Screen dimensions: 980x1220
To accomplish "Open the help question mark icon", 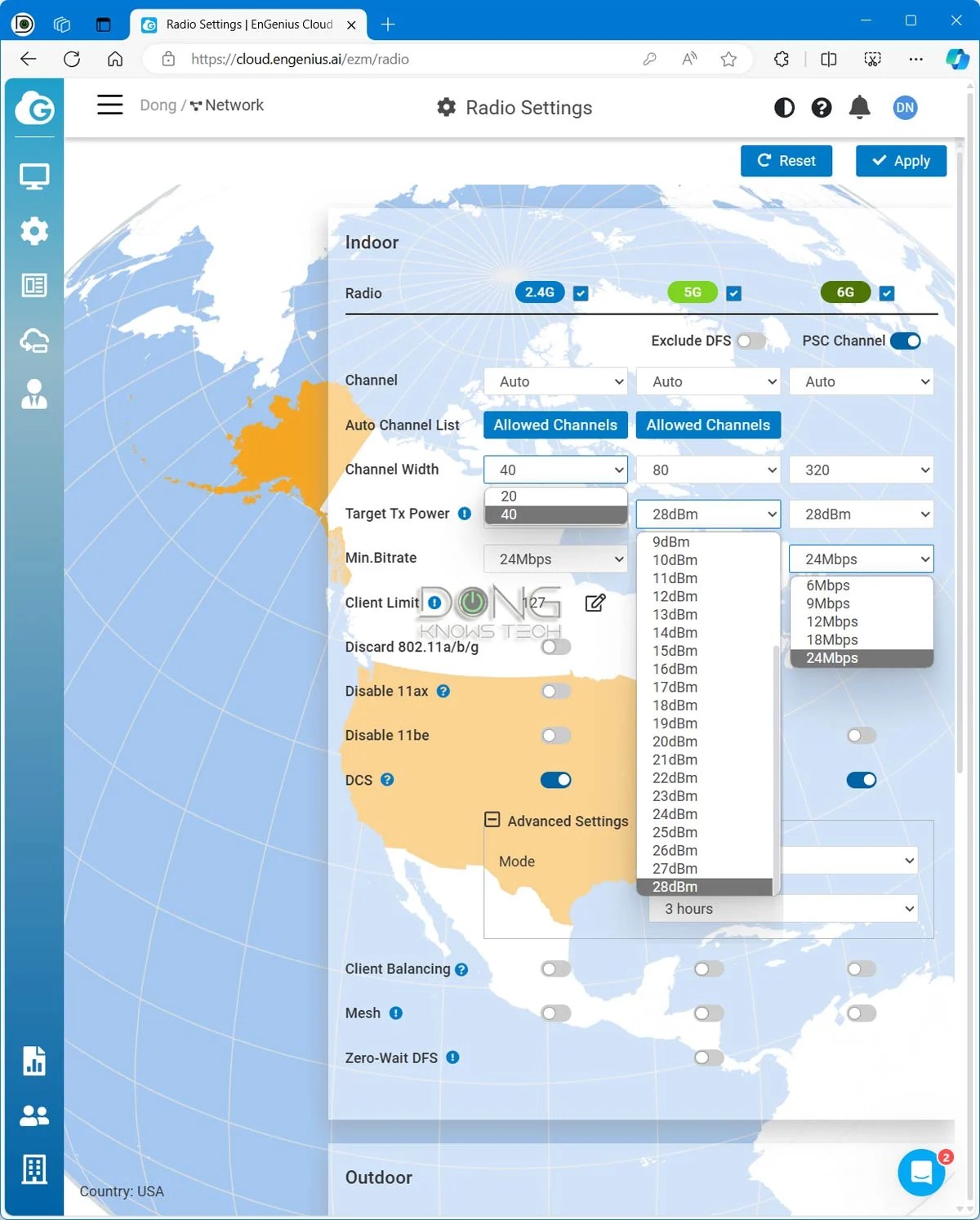I will click(822, 108).
